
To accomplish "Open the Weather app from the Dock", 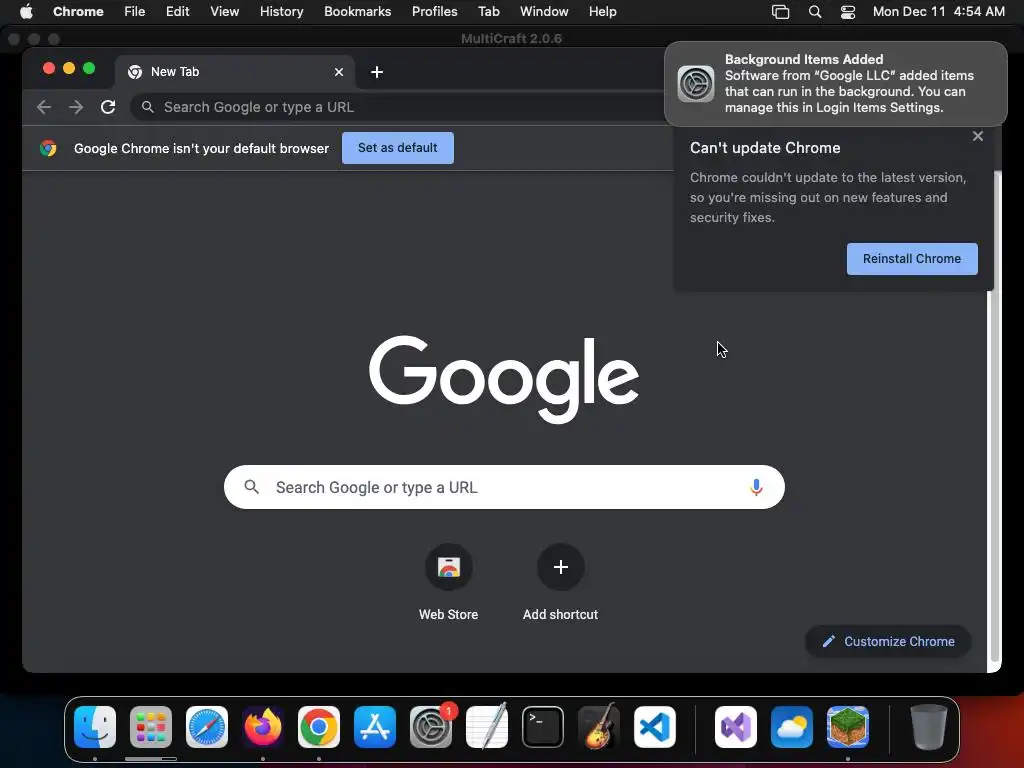I will coord(792,727).
